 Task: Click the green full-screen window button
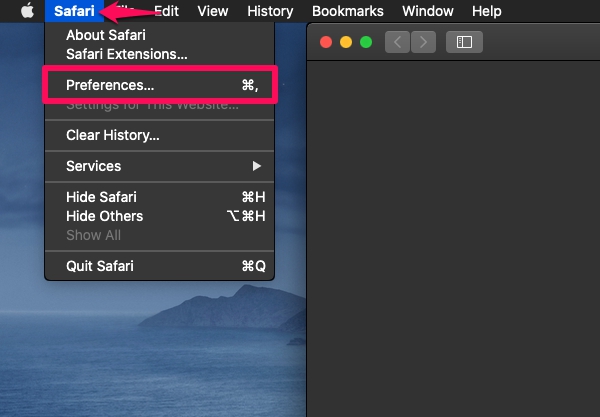point(366,42)
